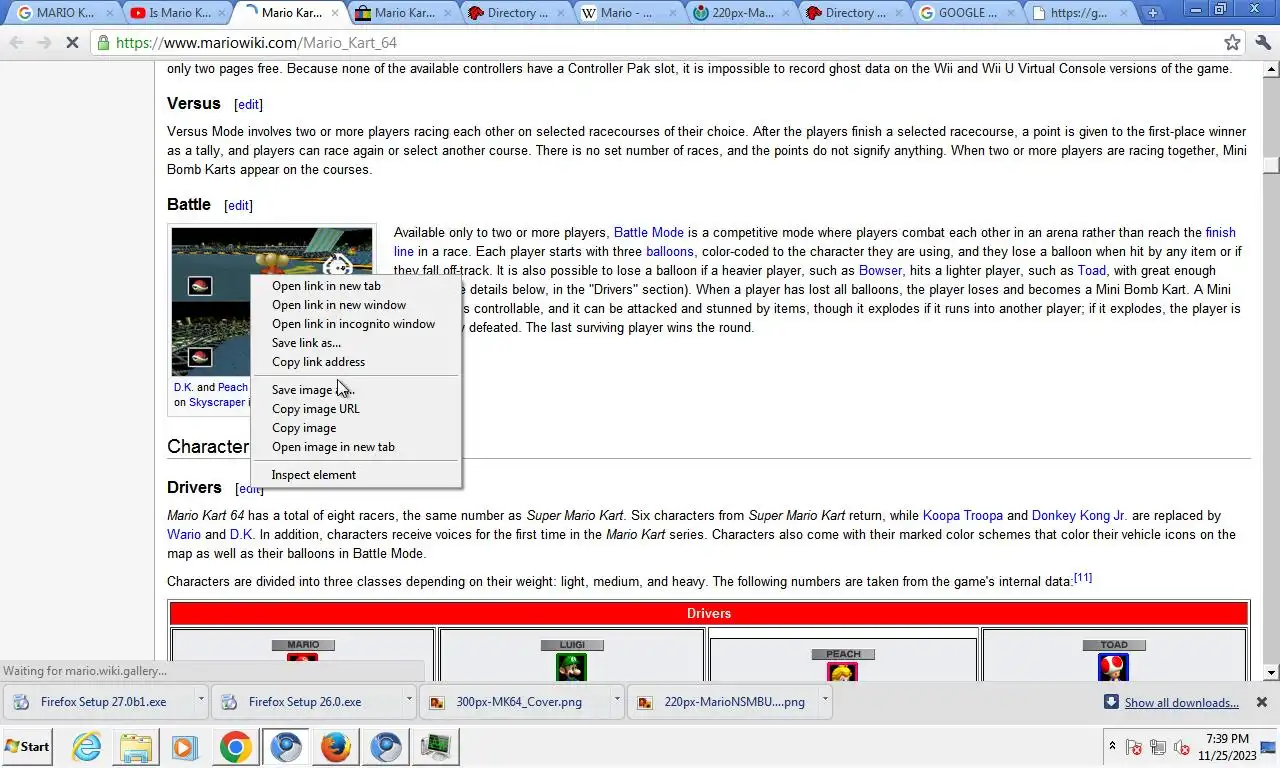Click edit link next to Versus

point(248,105)
